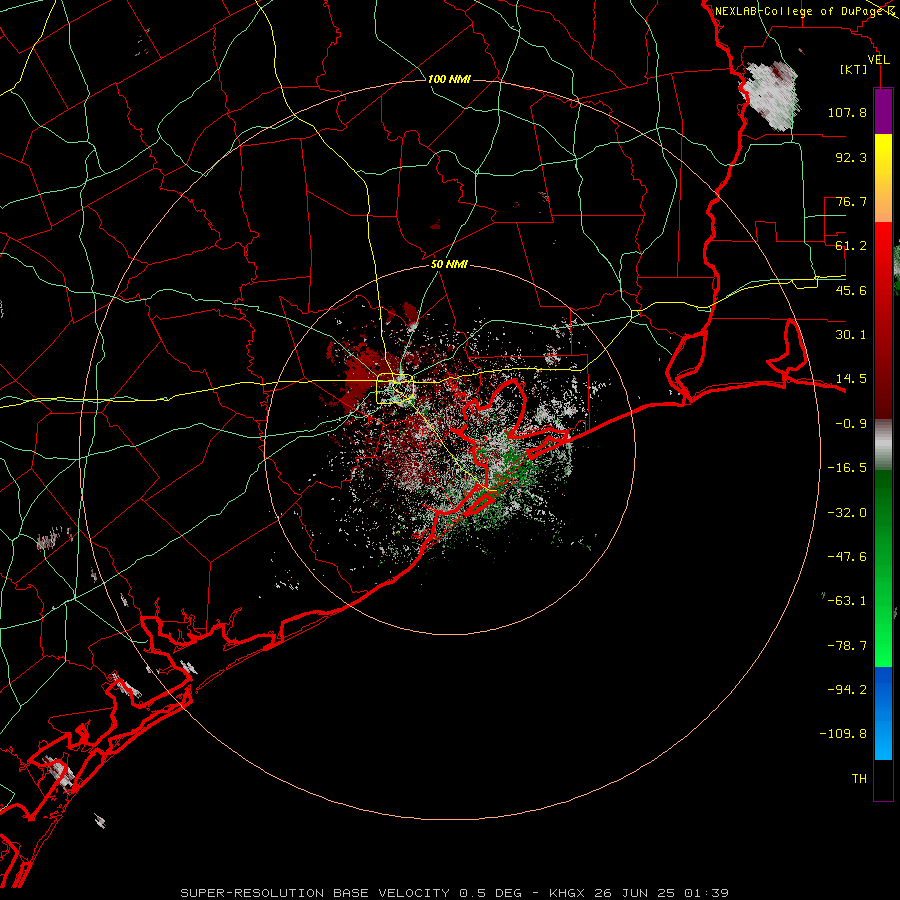This screenshot has height=900, width=900.
Task: Select the -78.7 velocity scale value
Action: tap(847, 646)
